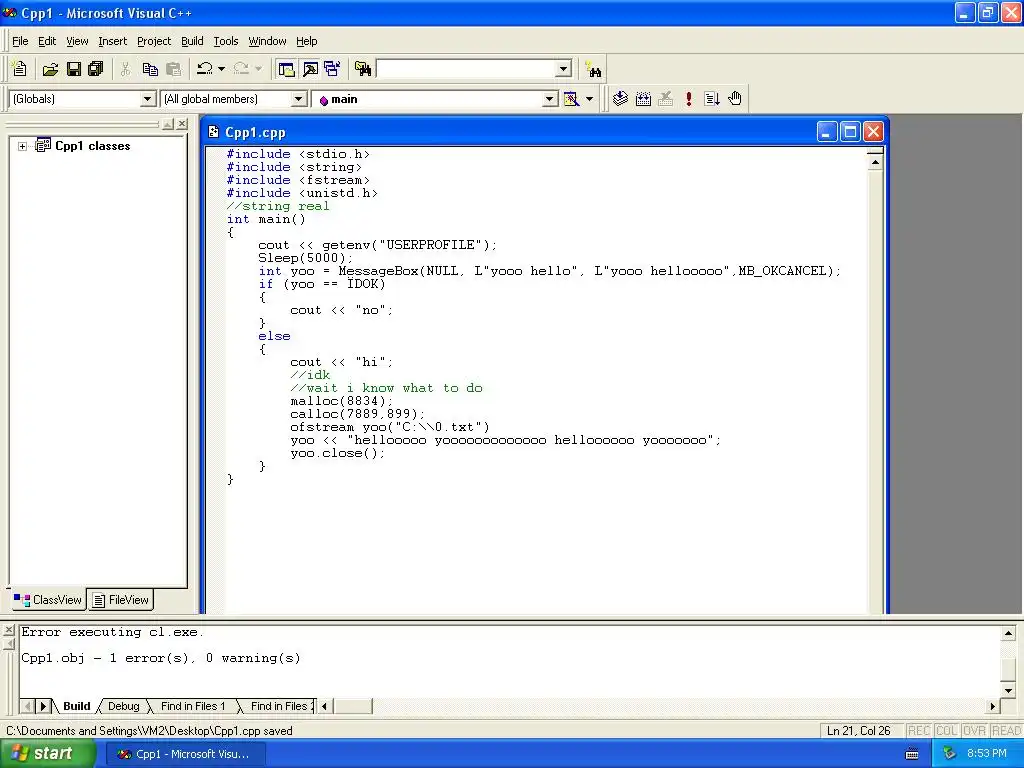Click the 'Error executing cl.exe.' output line

[112, 632]
